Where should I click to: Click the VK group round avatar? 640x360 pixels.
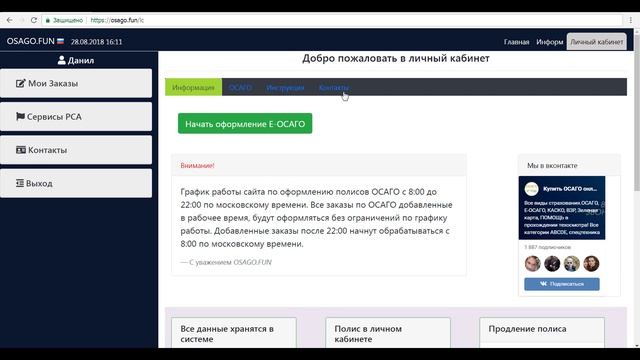point(531,189)
